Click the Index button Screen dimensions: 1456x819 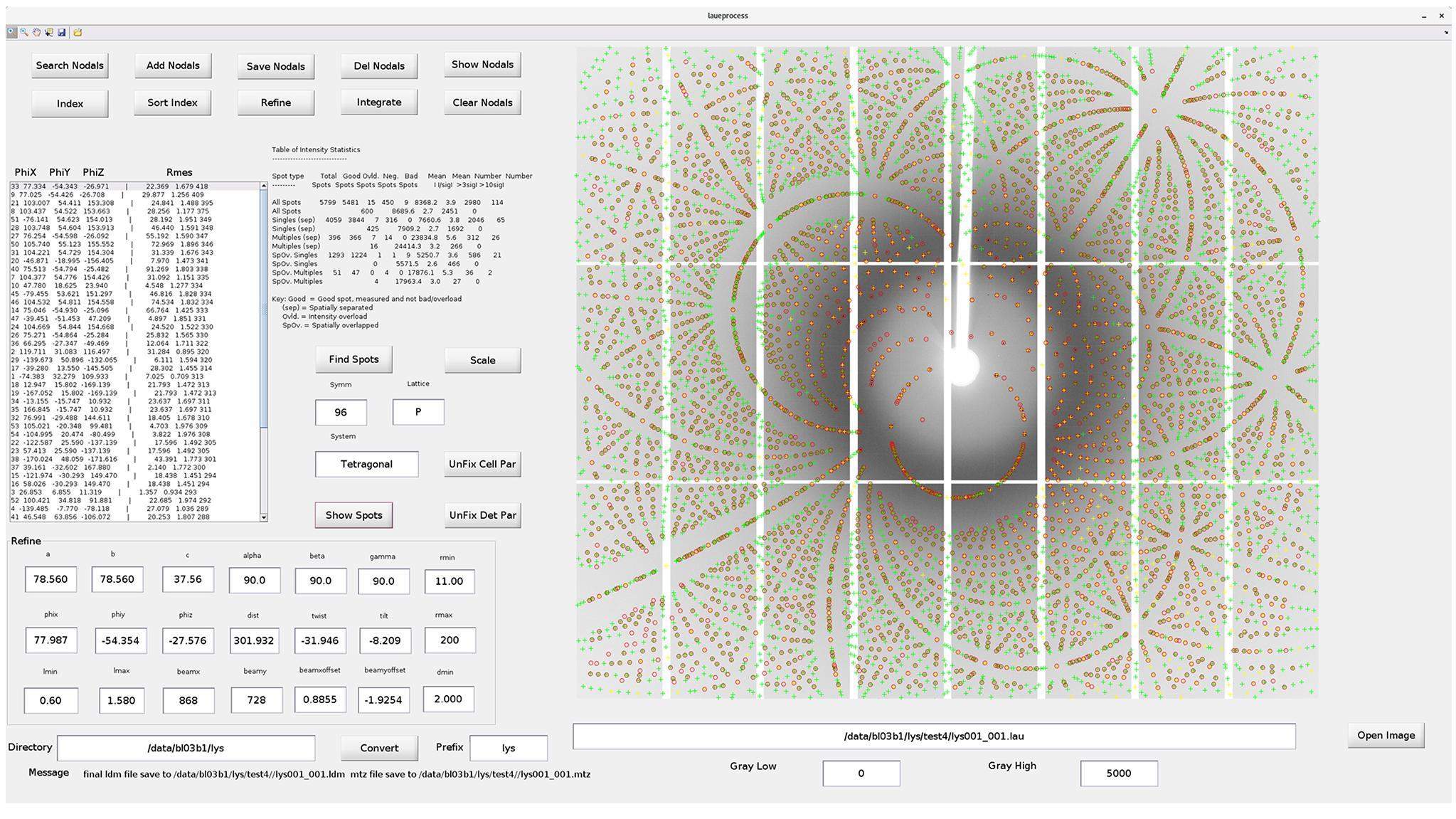click(x=70, y=104)
